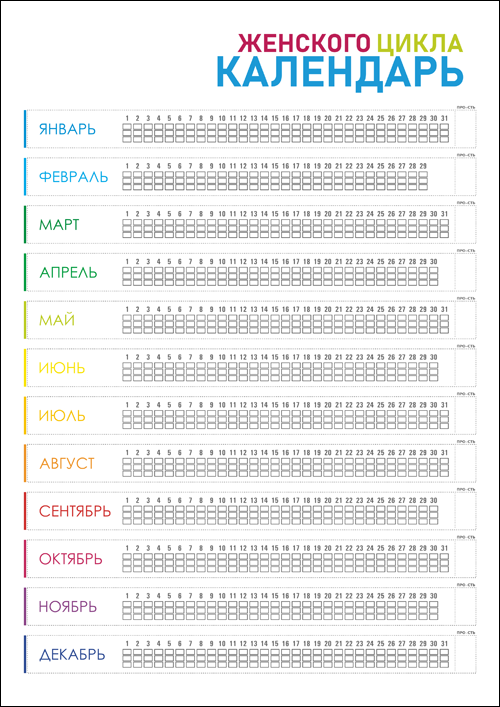Tick the top box under day 29 in ФЕВРАЛЬ
500x707 pixels.
tap(422, 174)
